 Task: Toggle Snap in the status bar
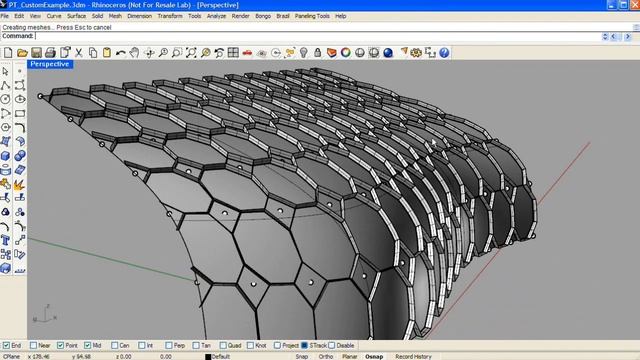click(x=302, y=356)
